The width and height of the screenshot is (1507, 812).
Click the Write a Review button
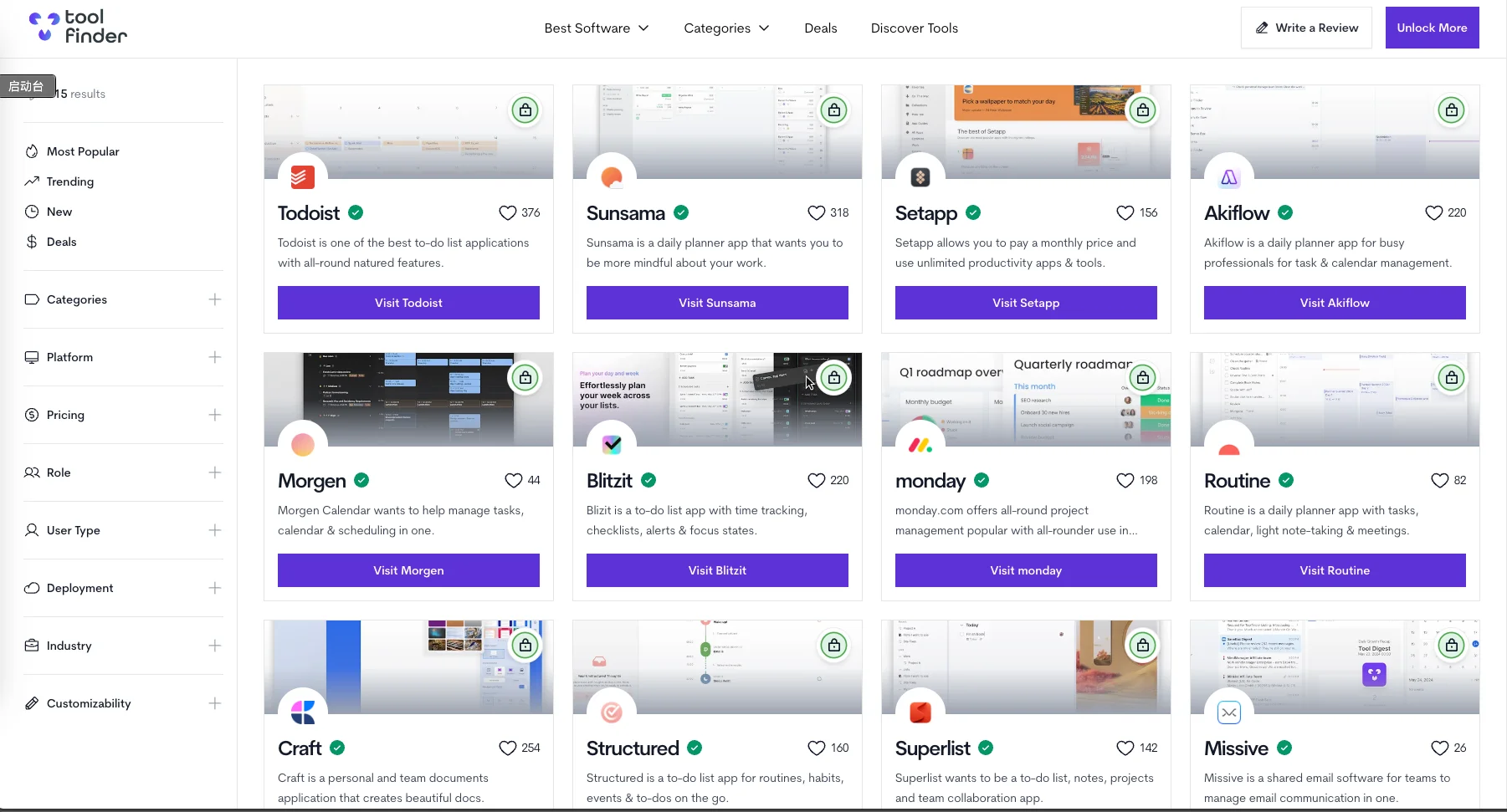tap(1306, 28)
